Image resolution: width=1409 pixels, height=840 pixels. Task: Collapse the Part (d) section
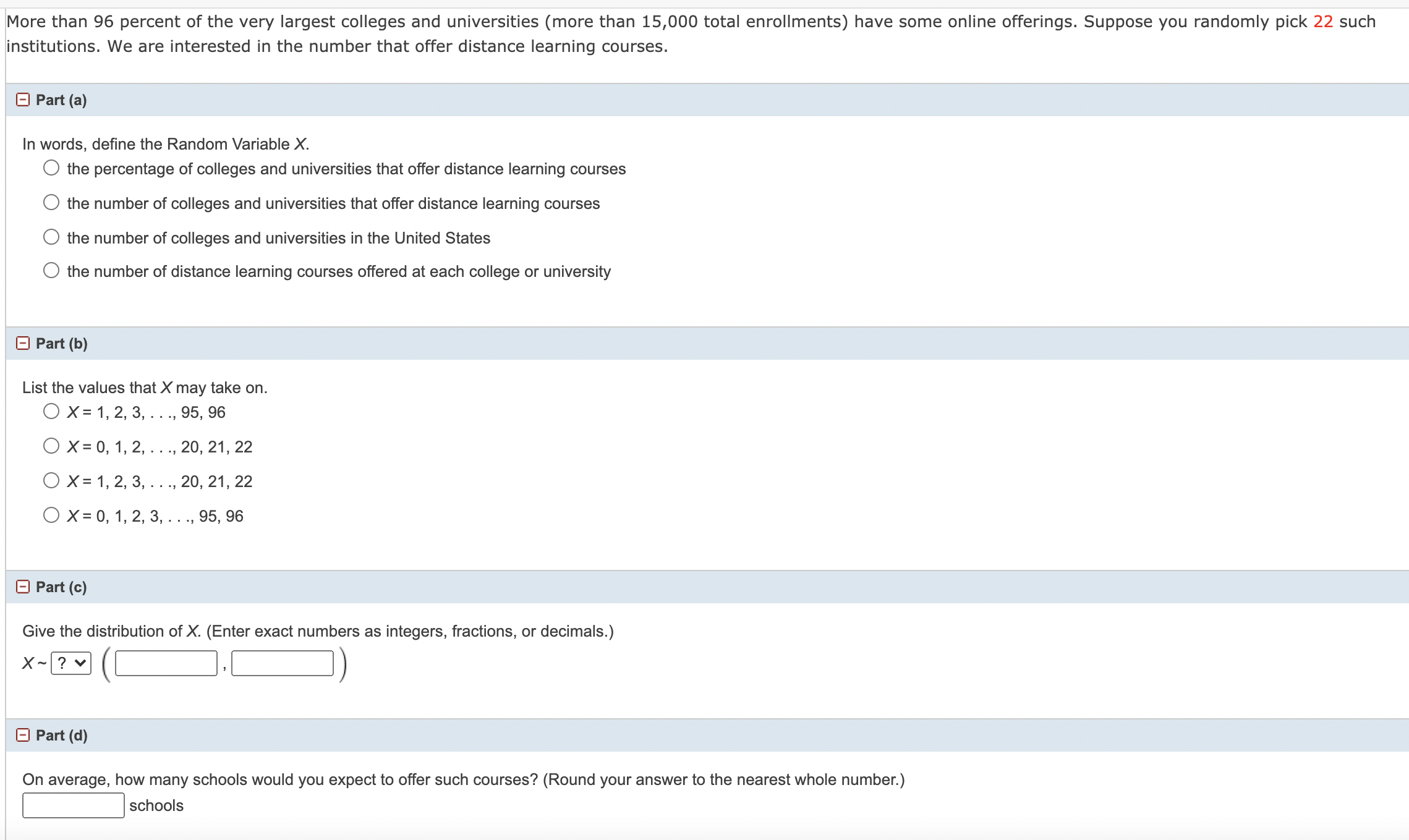point(22,735)
